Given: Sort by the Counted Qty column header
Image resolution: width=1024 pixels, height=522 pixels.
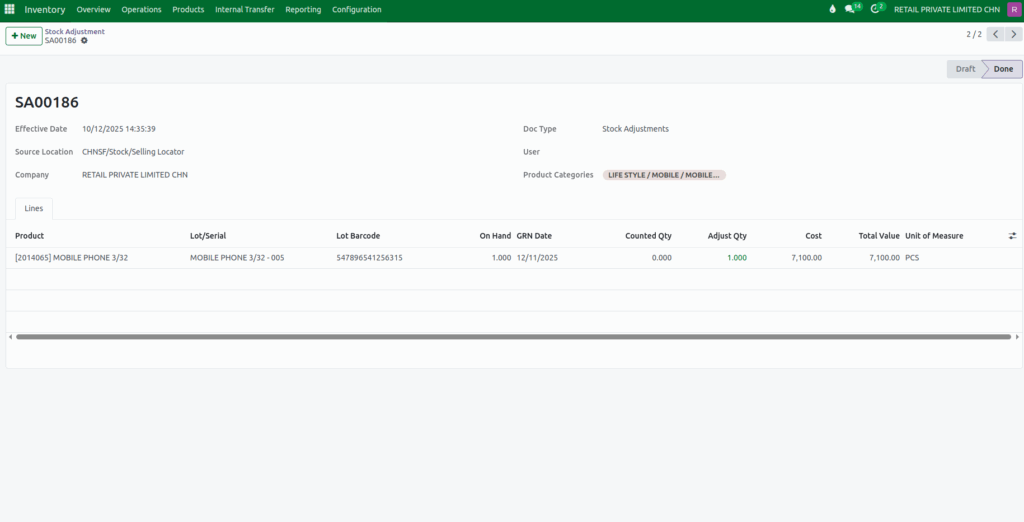Looking at the screenshot, I should click(x=648, y=236).
